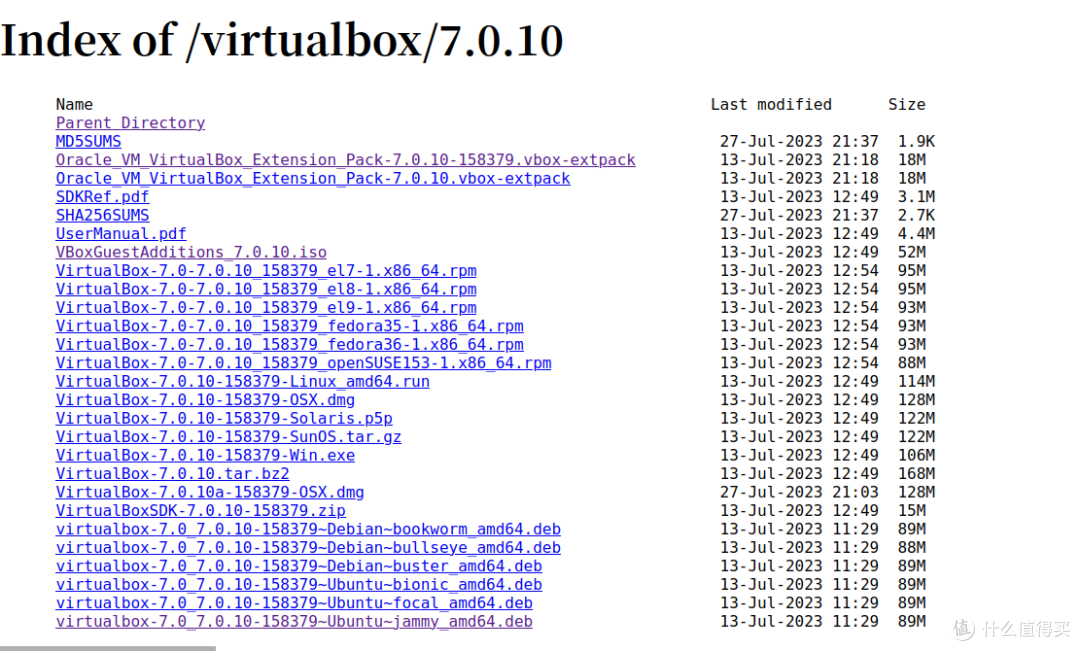
Task: Click the horizontal scrollbar at page bottom
Action: click(107, 648)
